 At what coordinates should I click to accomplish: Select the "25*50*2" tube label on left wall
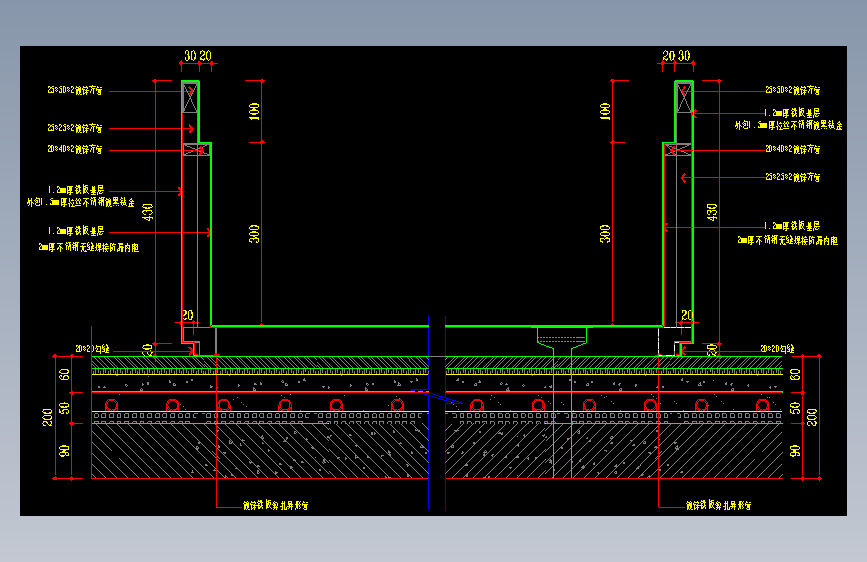pyautogui.click(x=75, y=90)
